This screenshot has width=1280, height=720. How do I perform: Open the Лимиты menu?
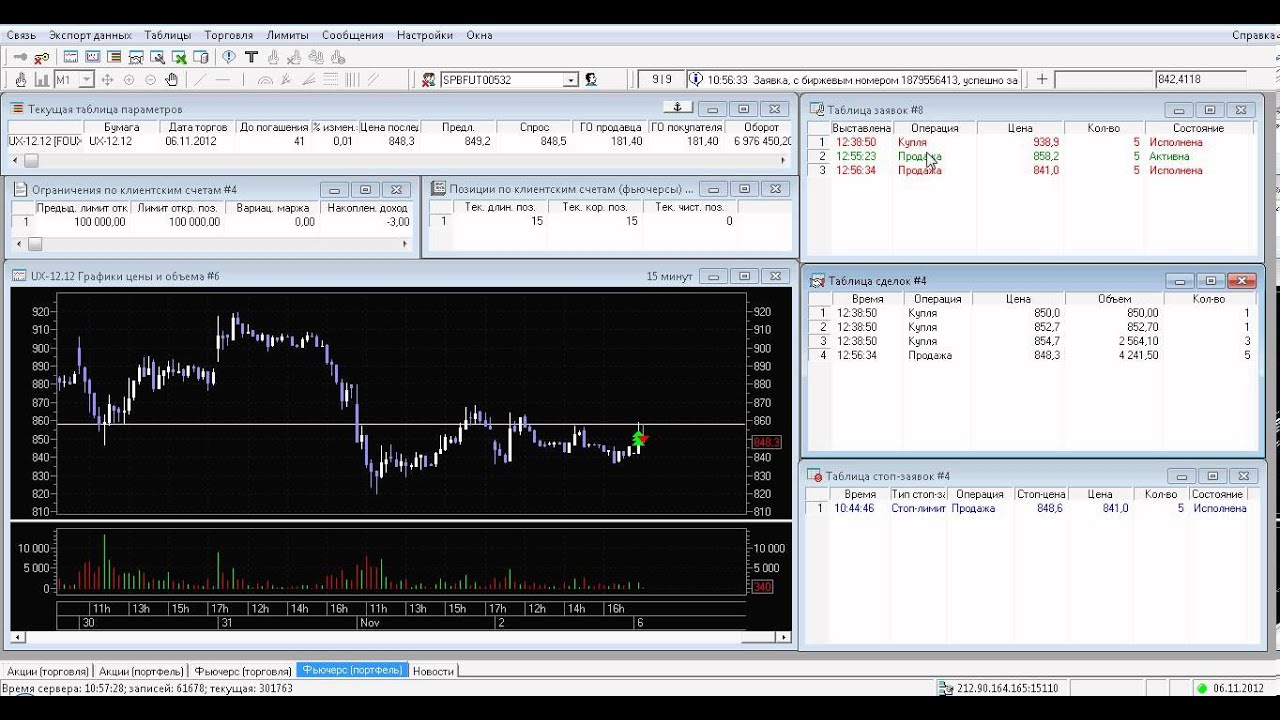click(x=287, y=35)
